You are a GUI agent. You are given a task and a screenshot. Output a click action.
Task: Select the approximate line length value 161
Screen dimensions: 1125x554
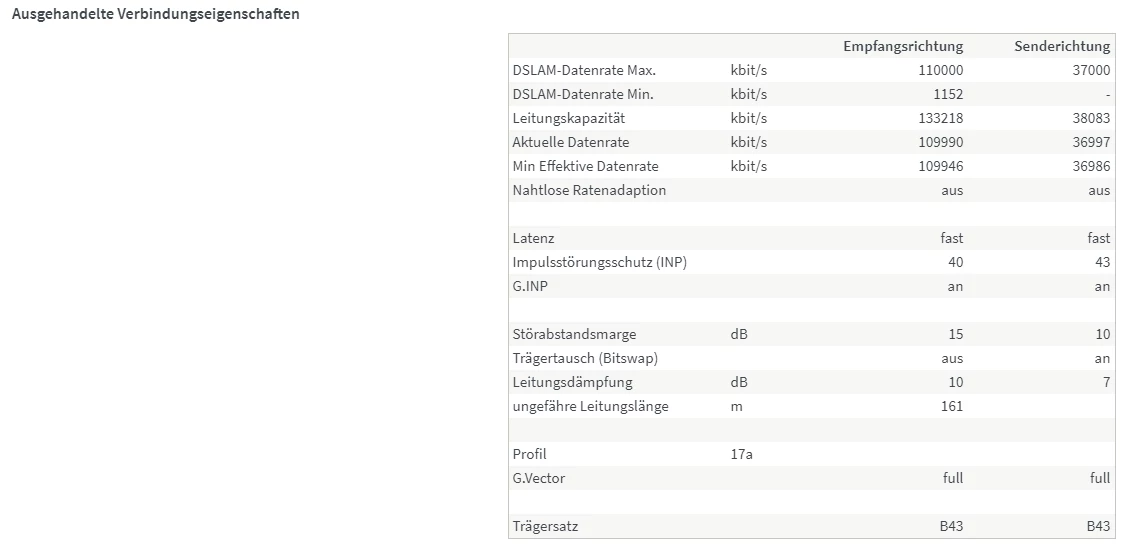(952, 406)
